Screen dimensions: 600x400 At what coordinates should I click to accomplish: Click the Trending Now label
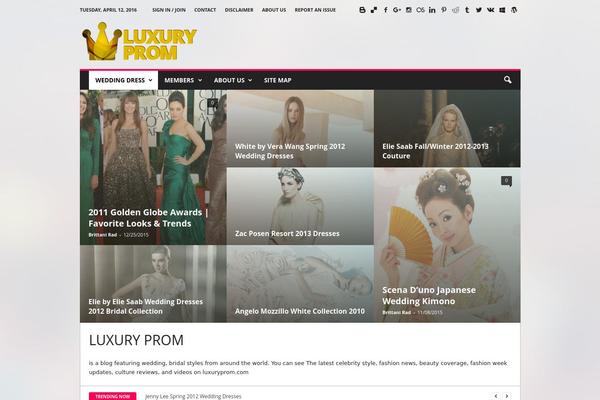[x=112, y=396]
